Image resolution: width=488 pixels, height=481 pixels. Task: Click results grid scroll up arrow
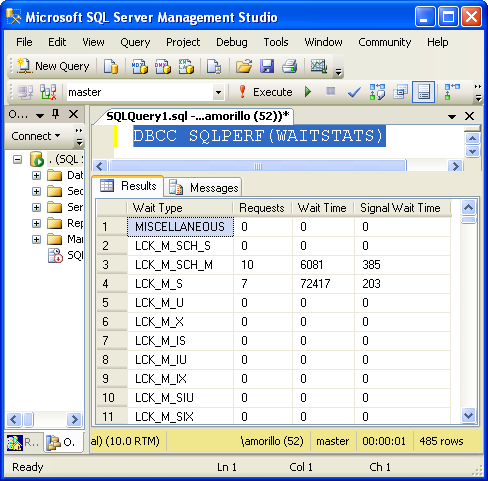click(x=468, y=207)
